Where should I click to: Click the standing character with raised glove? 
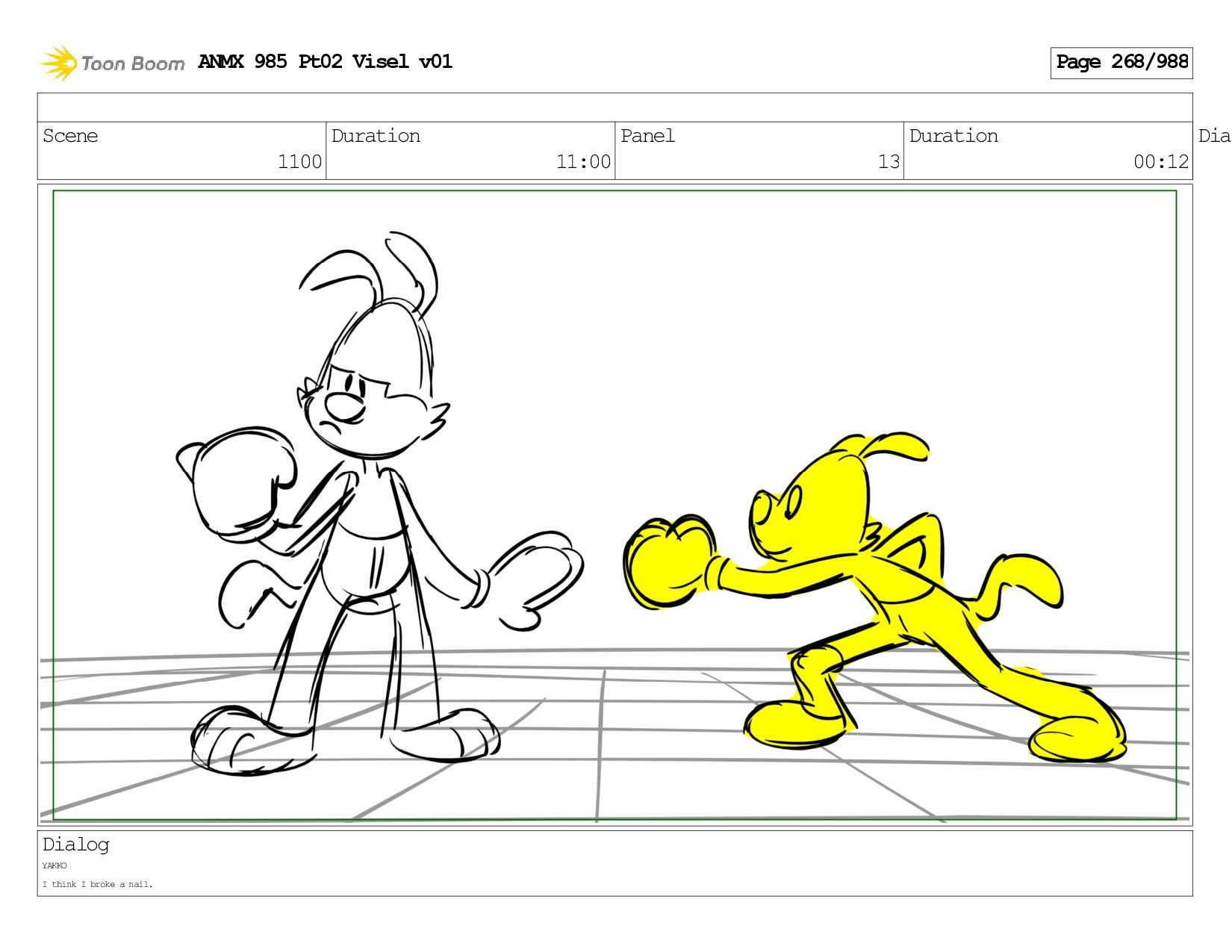coord(379,504)
